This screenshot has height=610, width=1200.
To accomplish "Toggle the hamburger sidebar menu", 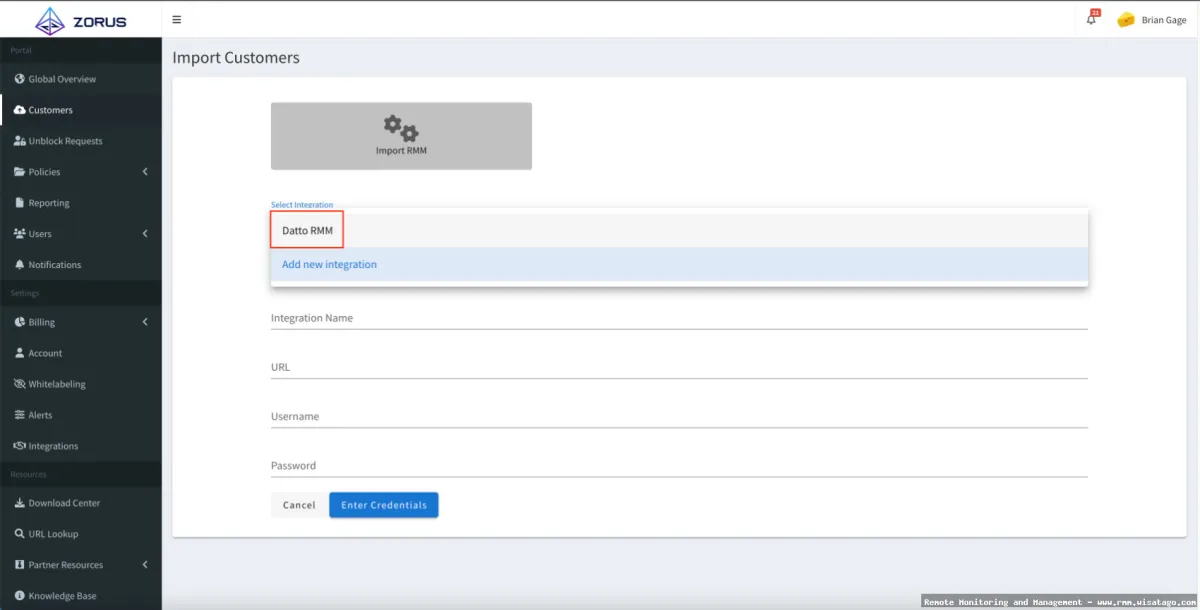I will coord(177,19).
